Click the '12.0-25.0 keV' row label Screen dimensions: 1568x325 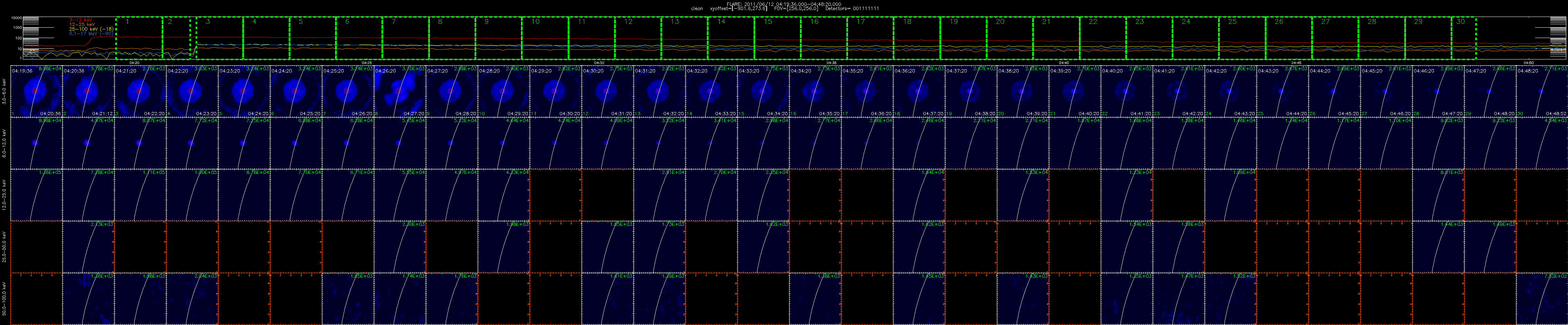[x=5, y=194]
